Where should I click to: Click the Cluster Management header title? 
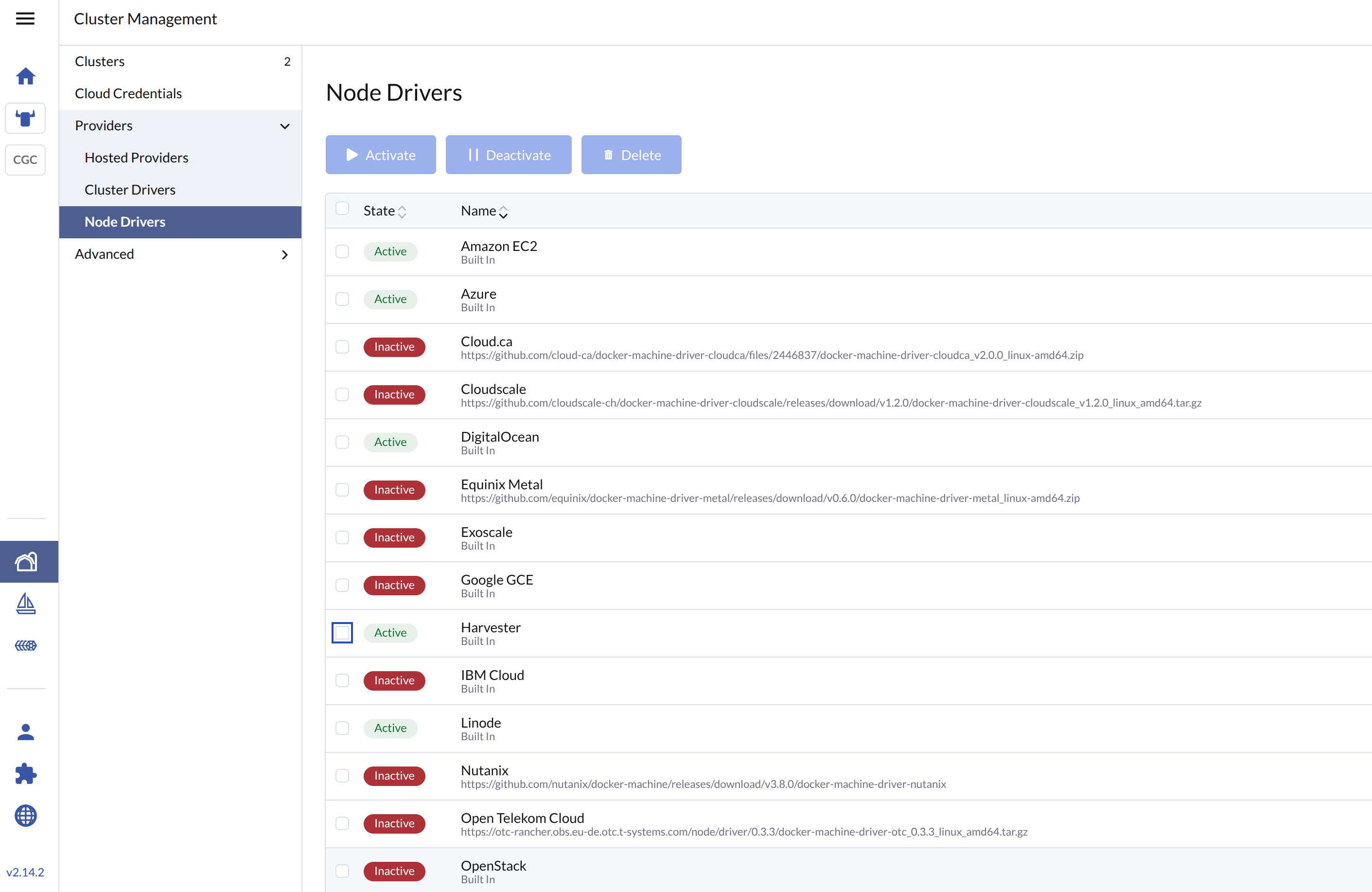point(145,19)
